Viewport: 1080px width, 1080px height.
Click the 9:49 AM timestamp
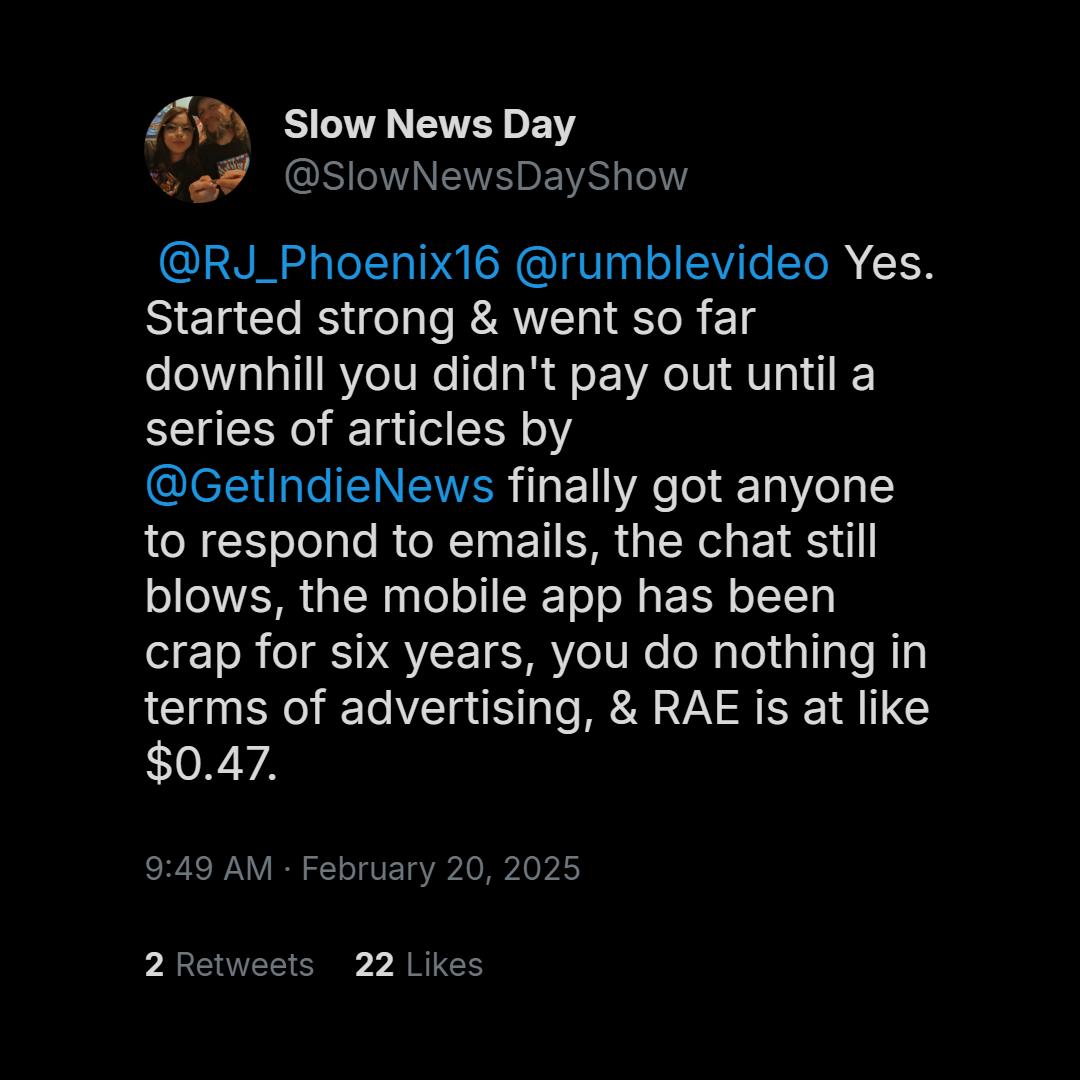209,868
